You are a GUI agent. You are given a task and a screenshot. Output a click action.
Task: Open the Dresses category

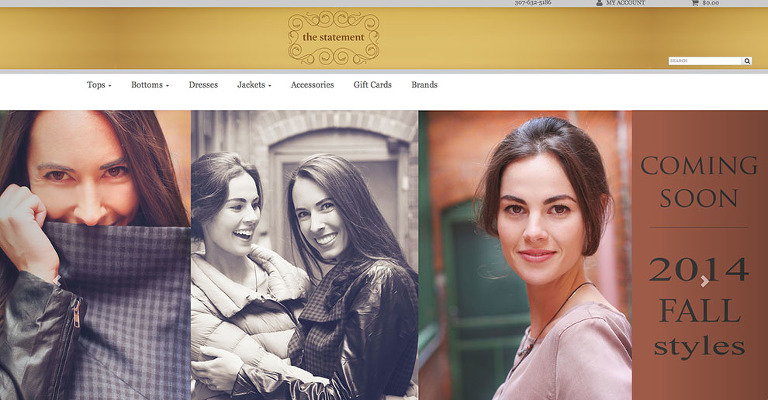tap(203, 85)
